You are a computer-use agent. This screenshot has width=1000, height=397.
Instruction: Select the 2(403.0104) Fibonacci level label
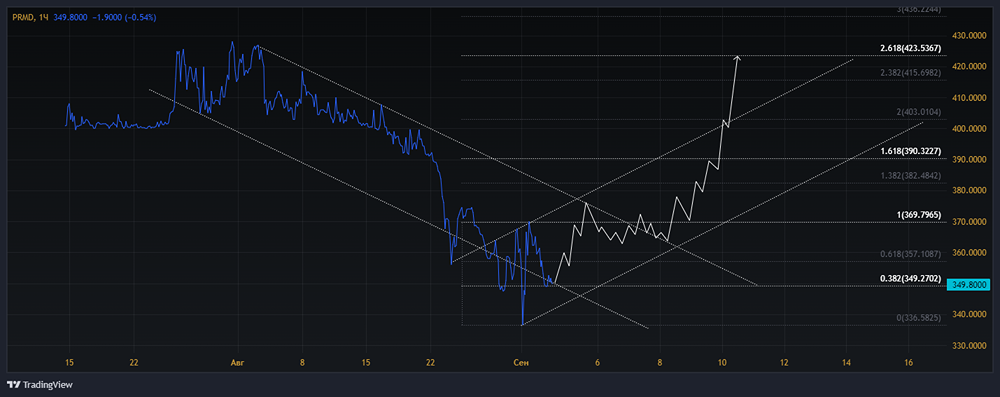919,112
